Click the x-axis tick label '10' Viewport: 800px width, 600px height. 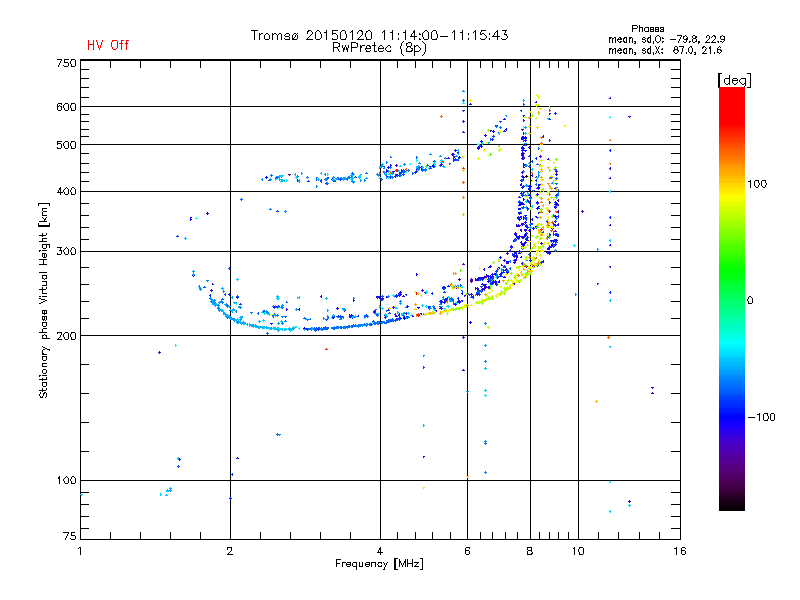[578, 551]
